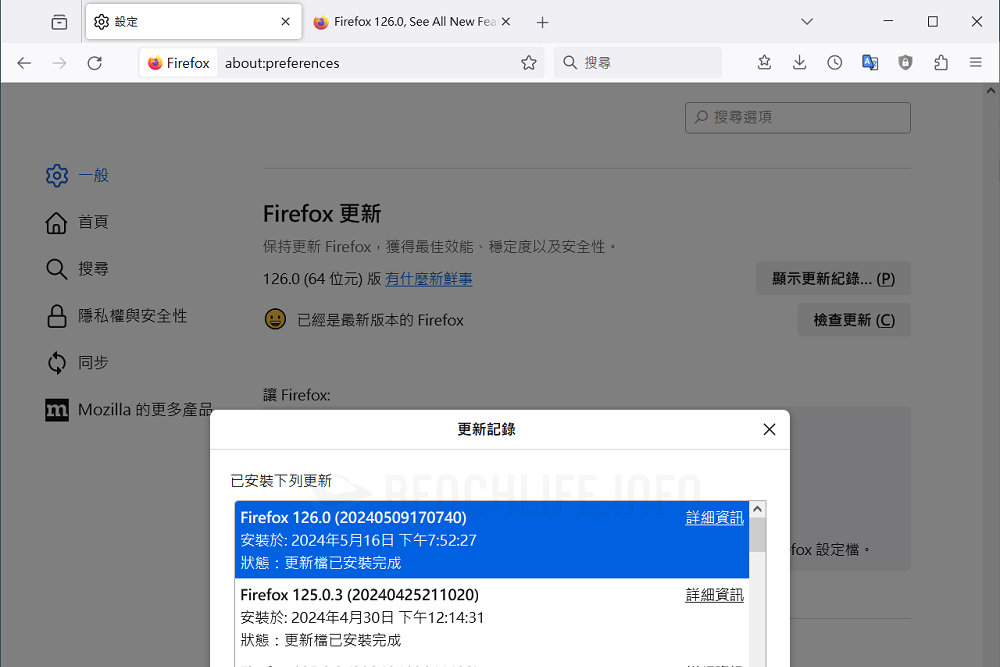The height and width of the screenshot is (667, 1000).
Task: Go back with the back arrow
Action: click(24, 62)
